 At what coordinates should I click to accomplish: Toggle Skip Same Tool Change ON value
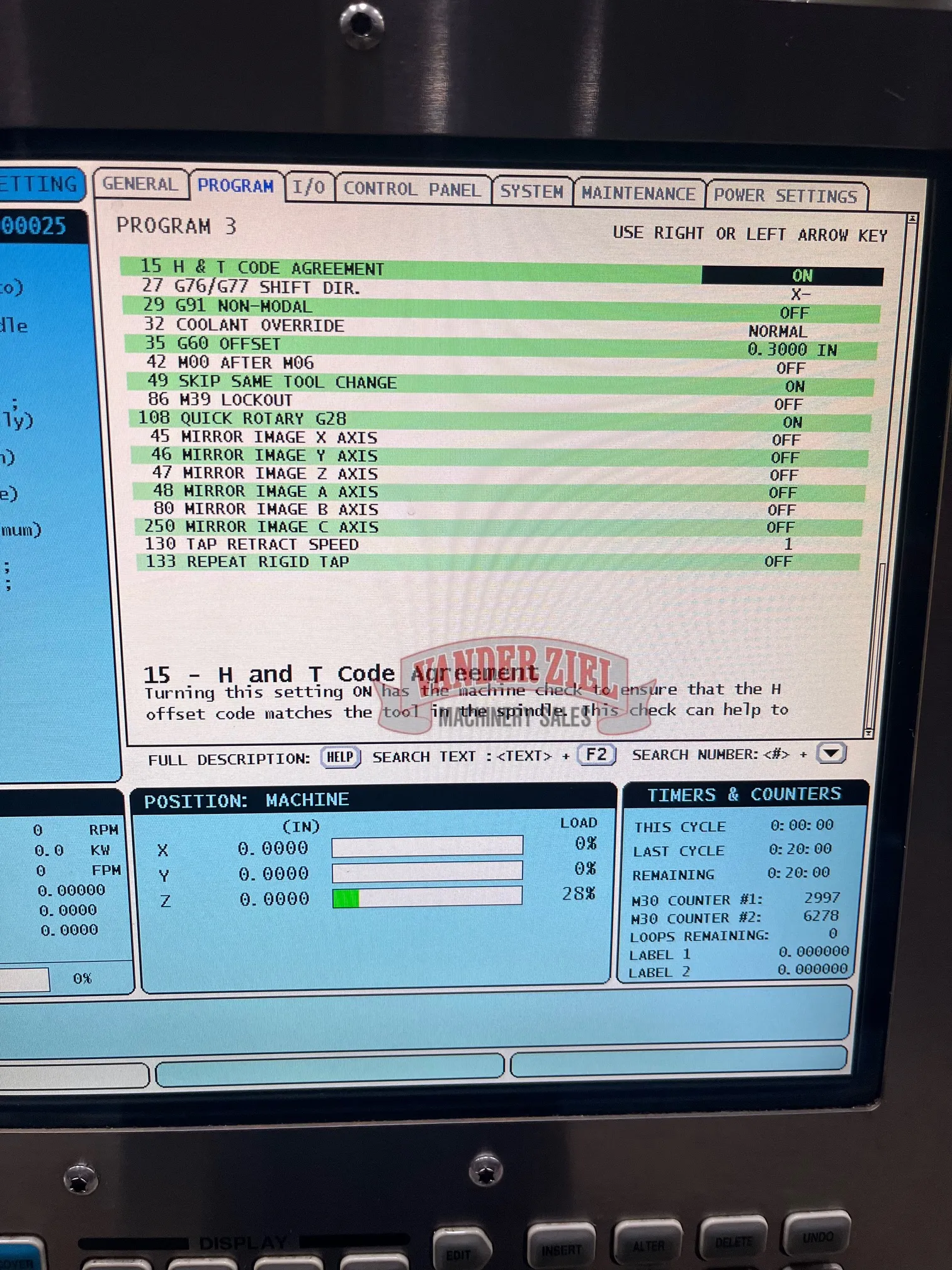click(x=794, y=386)
